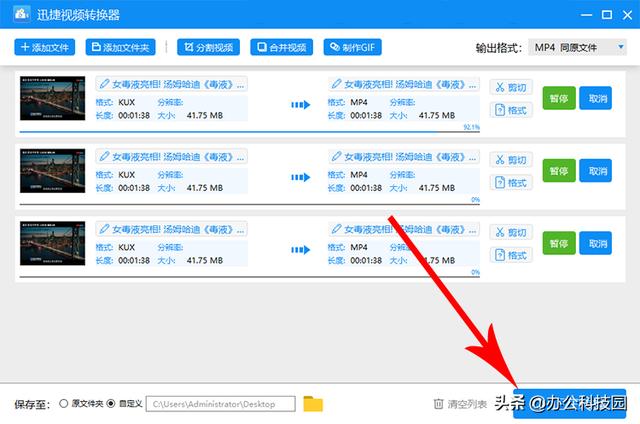Expand the 输出格式 MP4 同原文件 dropdown
The width and height of the screenshot is (640, 424).
(x=578, y=48)
